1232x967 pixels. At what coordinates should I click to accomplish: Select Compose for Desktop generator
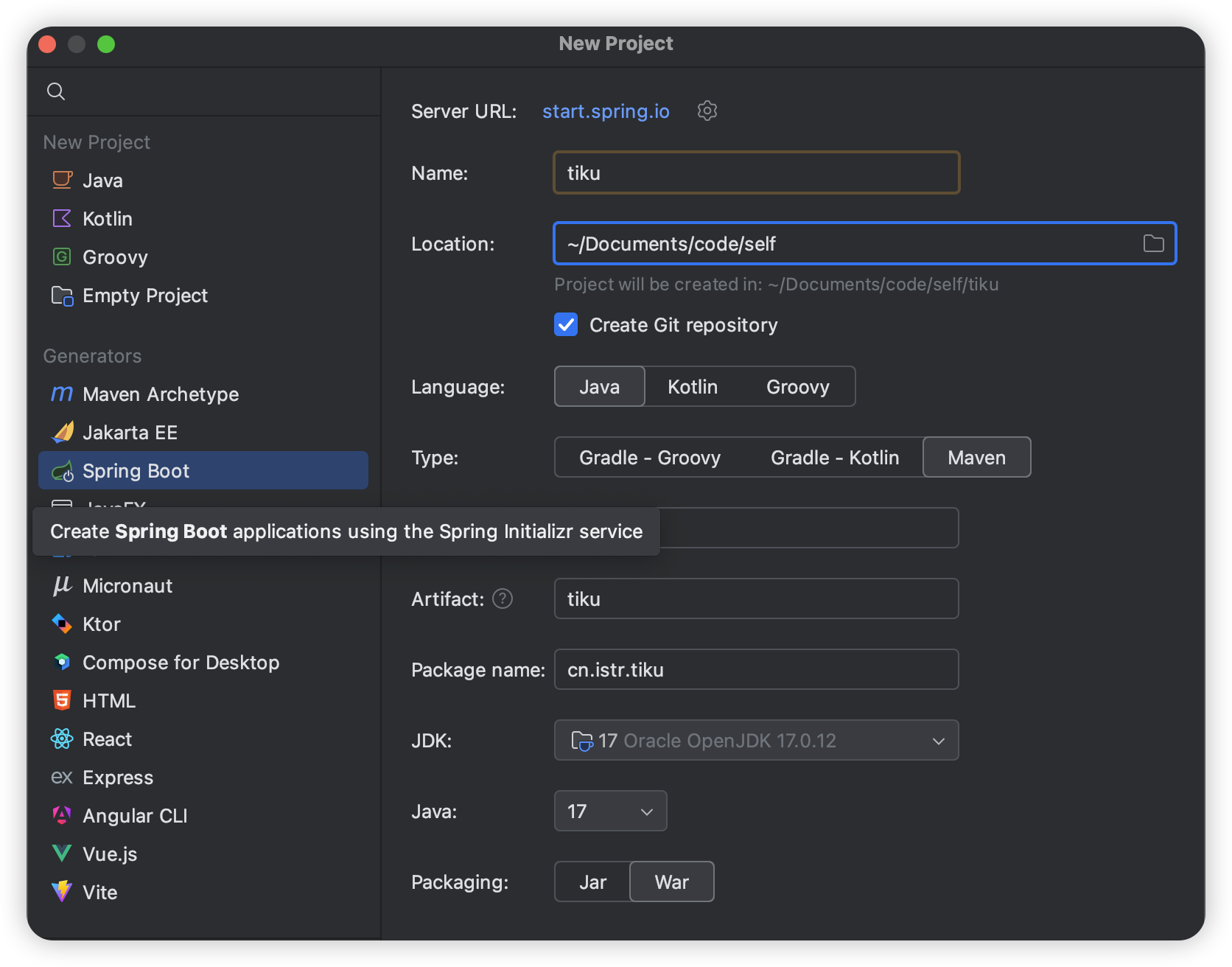click(181, 663)
